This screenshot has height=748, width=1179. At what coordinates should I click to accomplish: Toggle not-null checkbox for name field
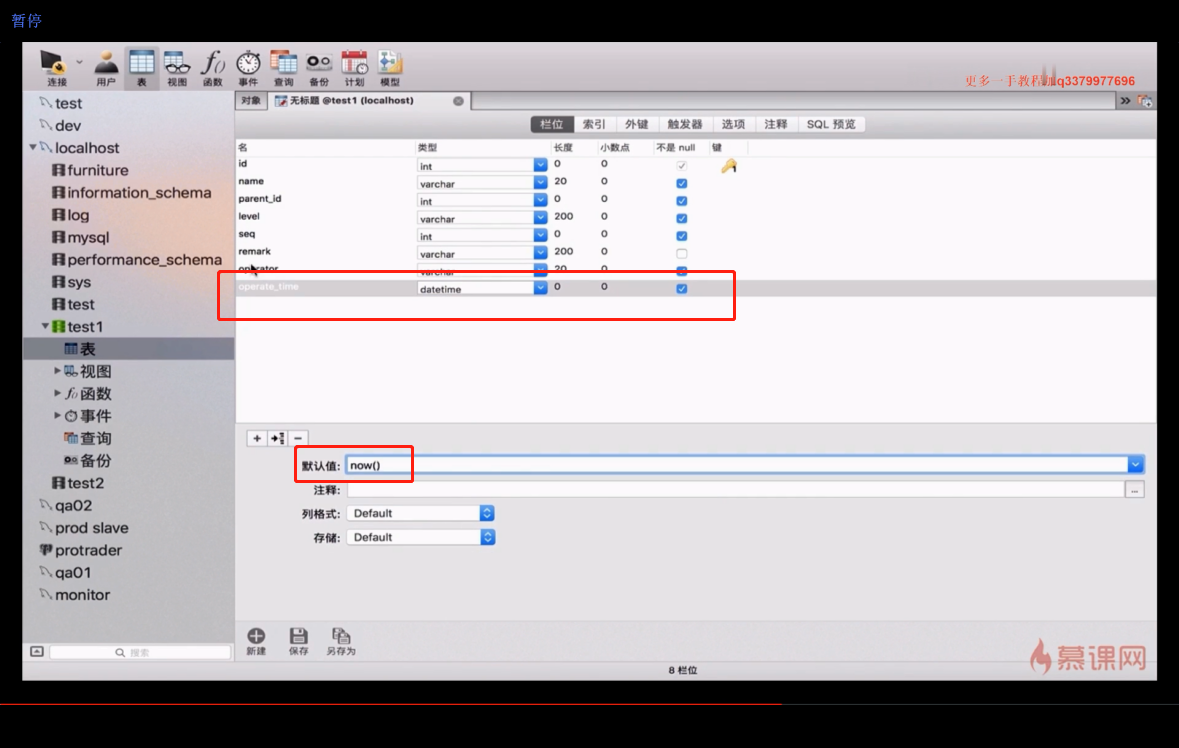tap(681, 183)
